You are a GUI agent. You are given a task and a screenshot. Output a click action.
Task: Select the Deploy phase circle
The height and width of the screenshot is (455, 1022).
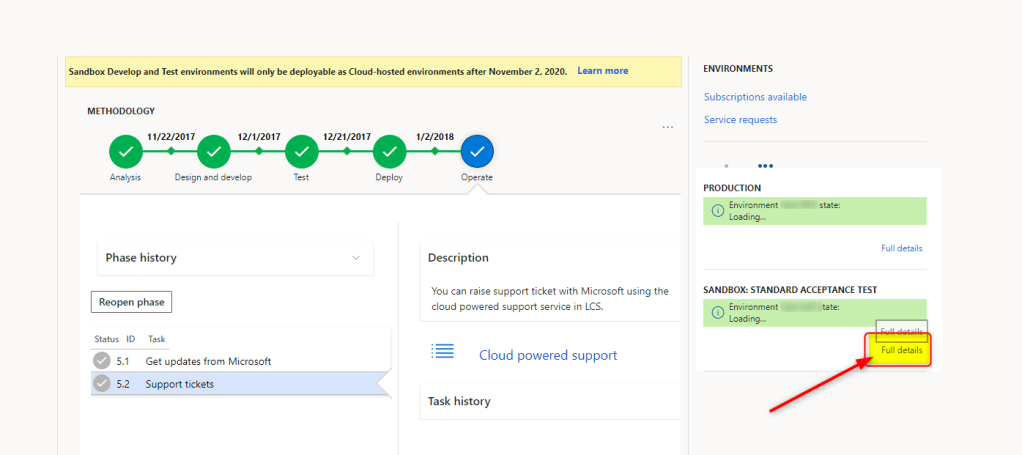click(x=389, y=152)
